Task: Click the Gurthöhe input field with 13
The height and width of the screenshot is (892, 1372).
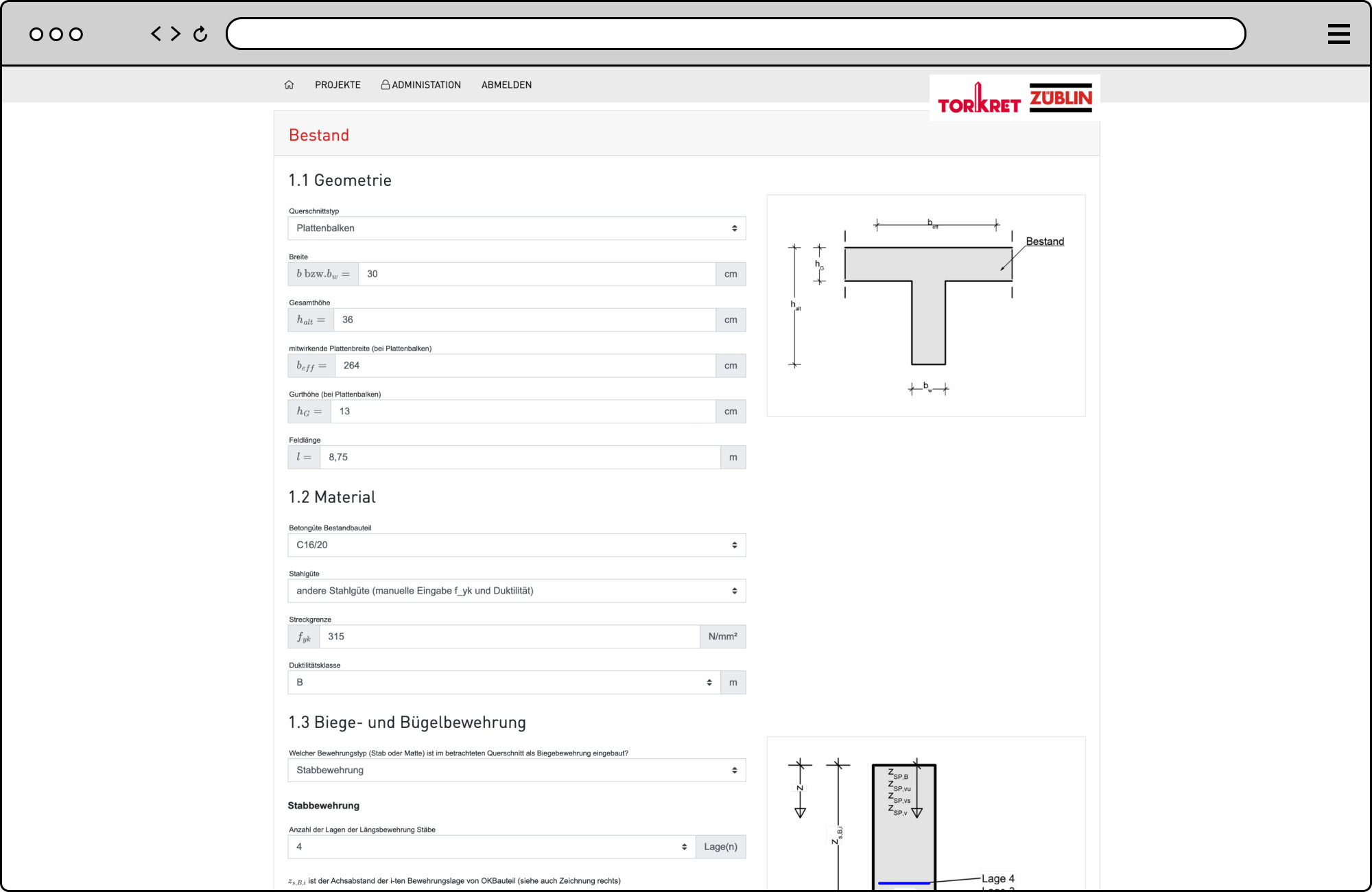Action: 523,412
